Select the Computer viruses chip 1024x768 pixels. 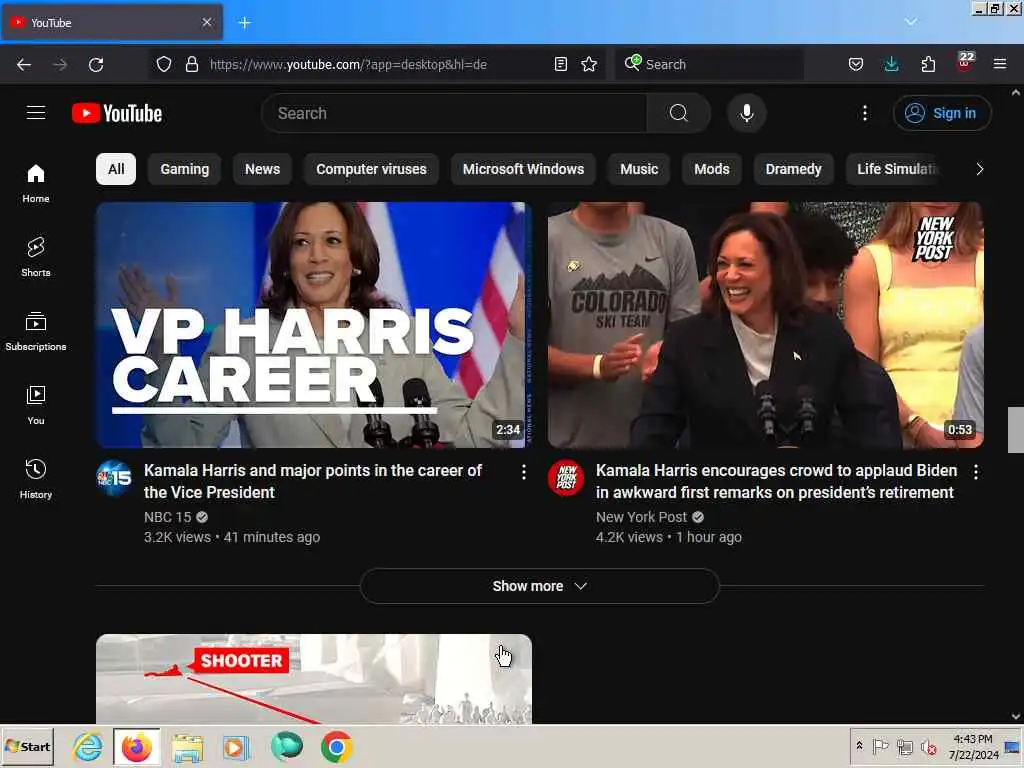click(371, 169)
